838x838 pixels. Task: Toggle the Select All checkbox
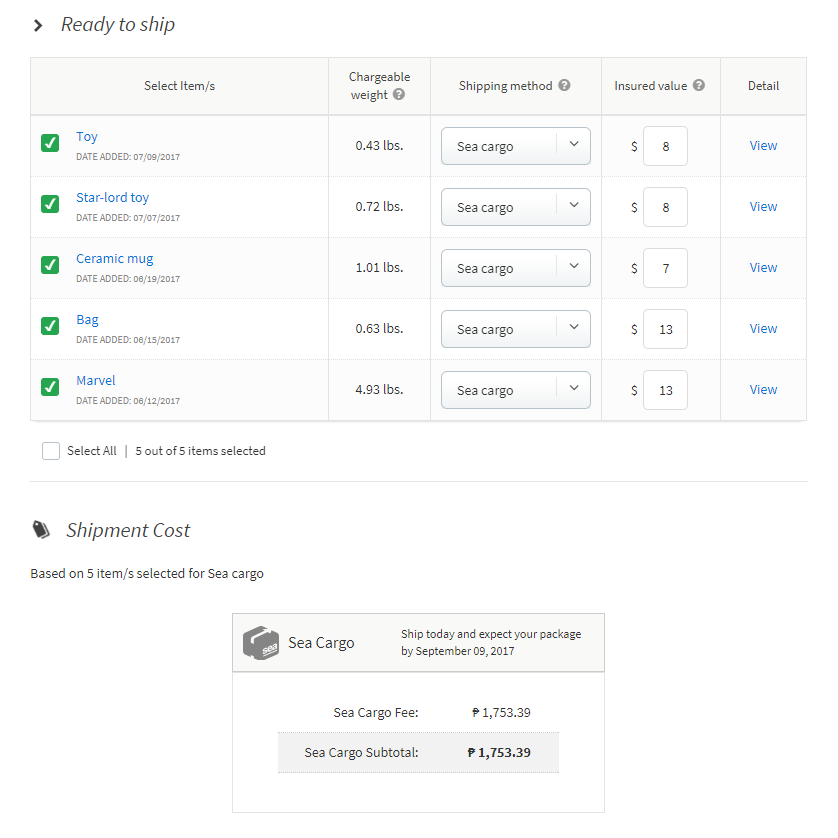[x=51, y=451]
